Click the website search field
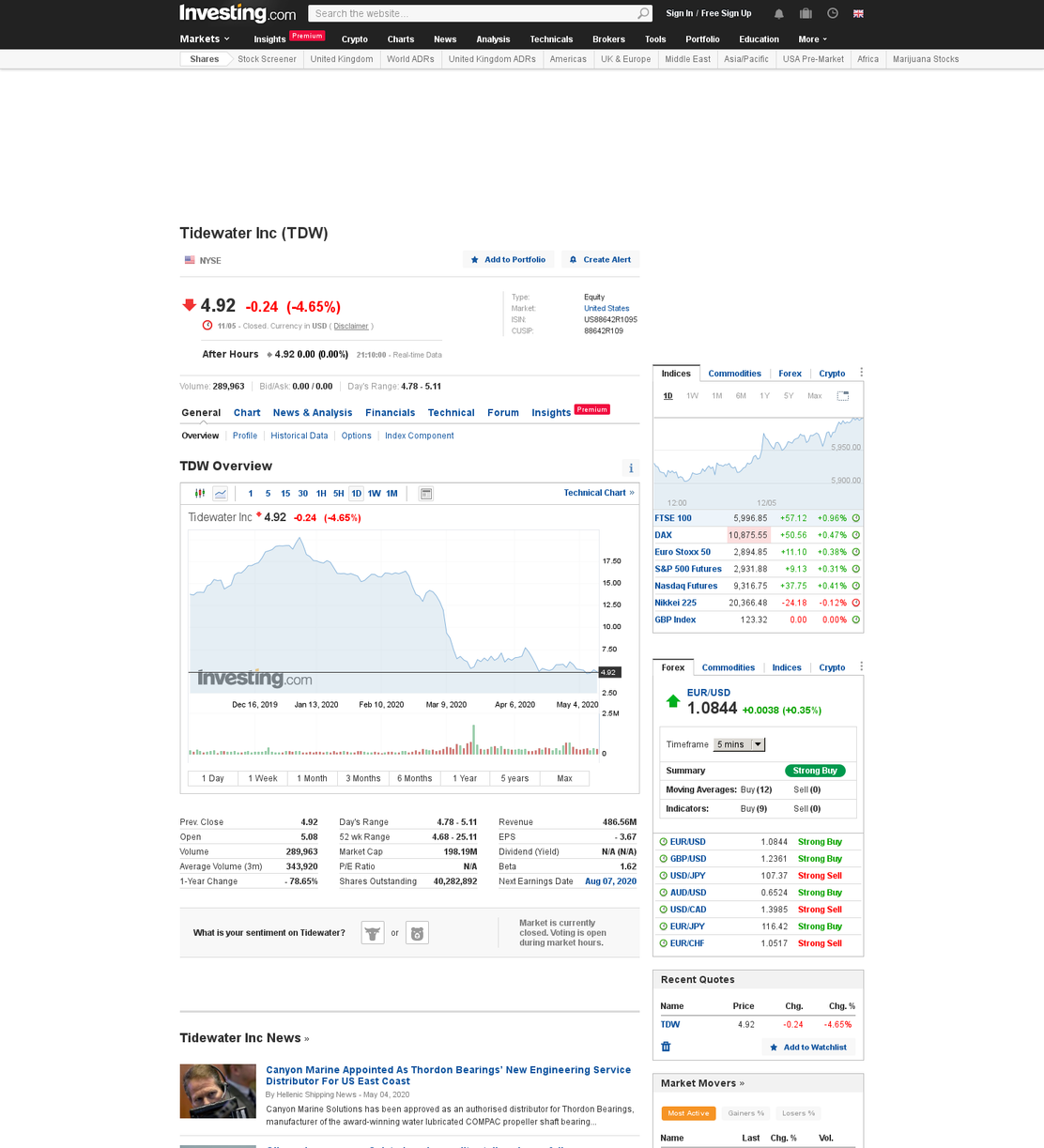Screen dimensions: 1044x1148 [474, 14]
